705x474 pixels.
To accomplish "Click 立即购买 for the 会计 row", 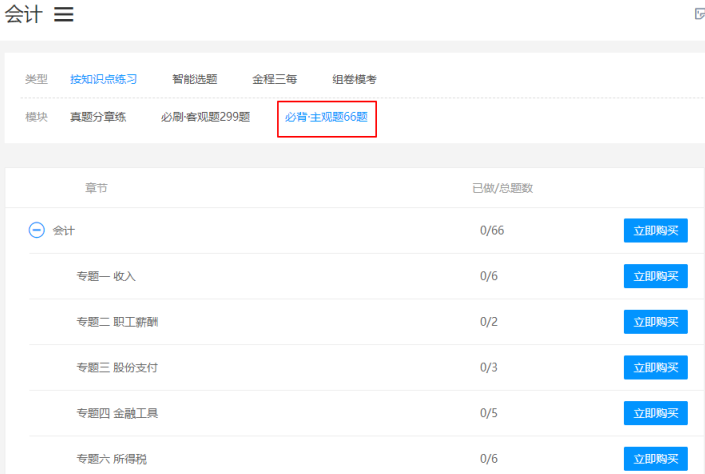I will tap(655, 231).
